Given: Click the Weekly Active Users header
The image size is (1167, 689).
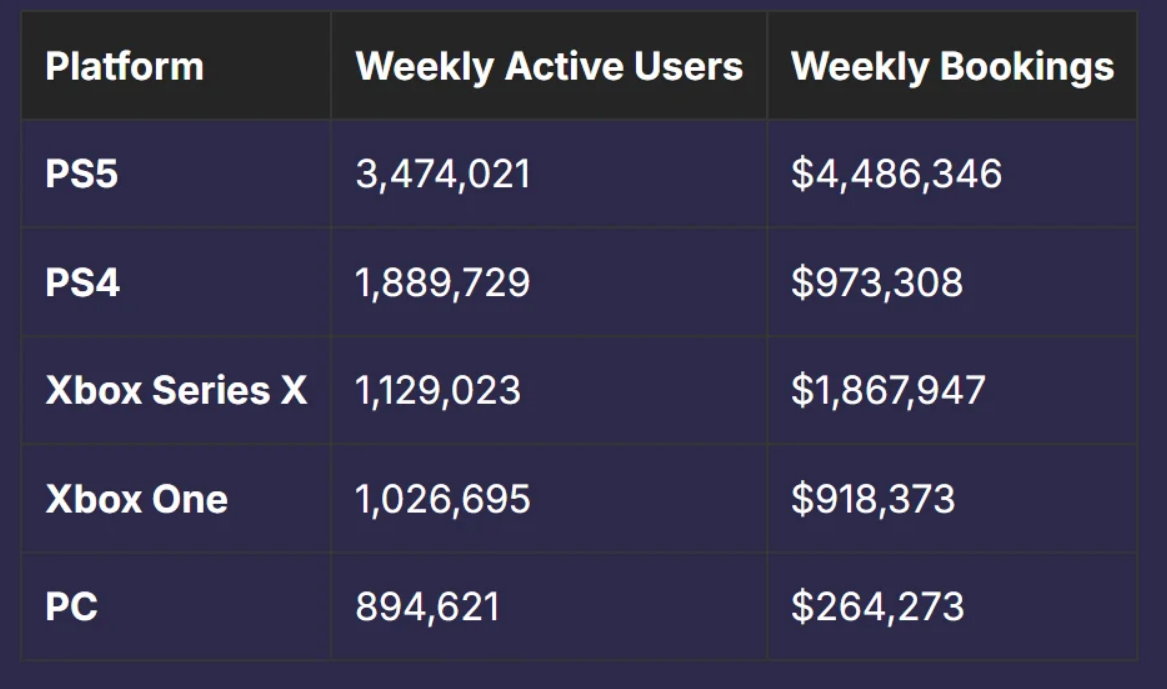Looking at the screenshot, I should click(549, 67).
